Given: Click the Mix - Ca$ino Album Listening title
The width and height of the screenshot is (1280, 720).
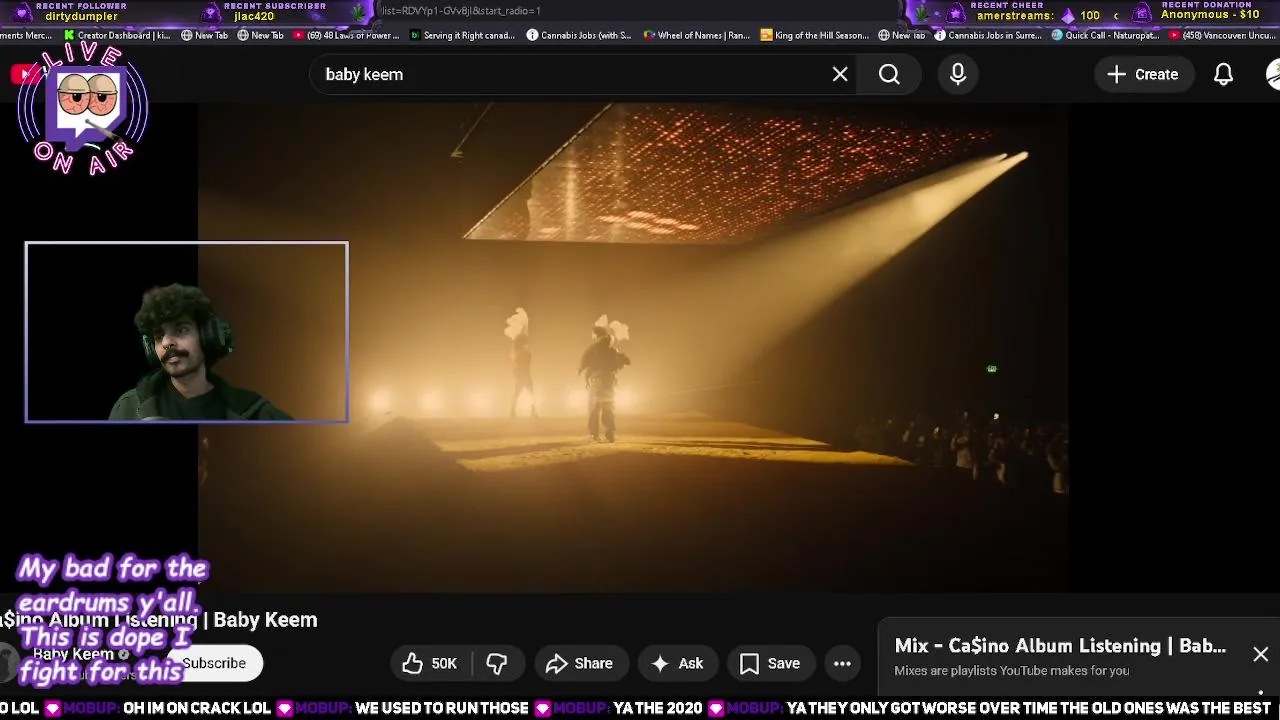Looking at the screenshot, I should pyautogui.click(x=1060, y=646).
